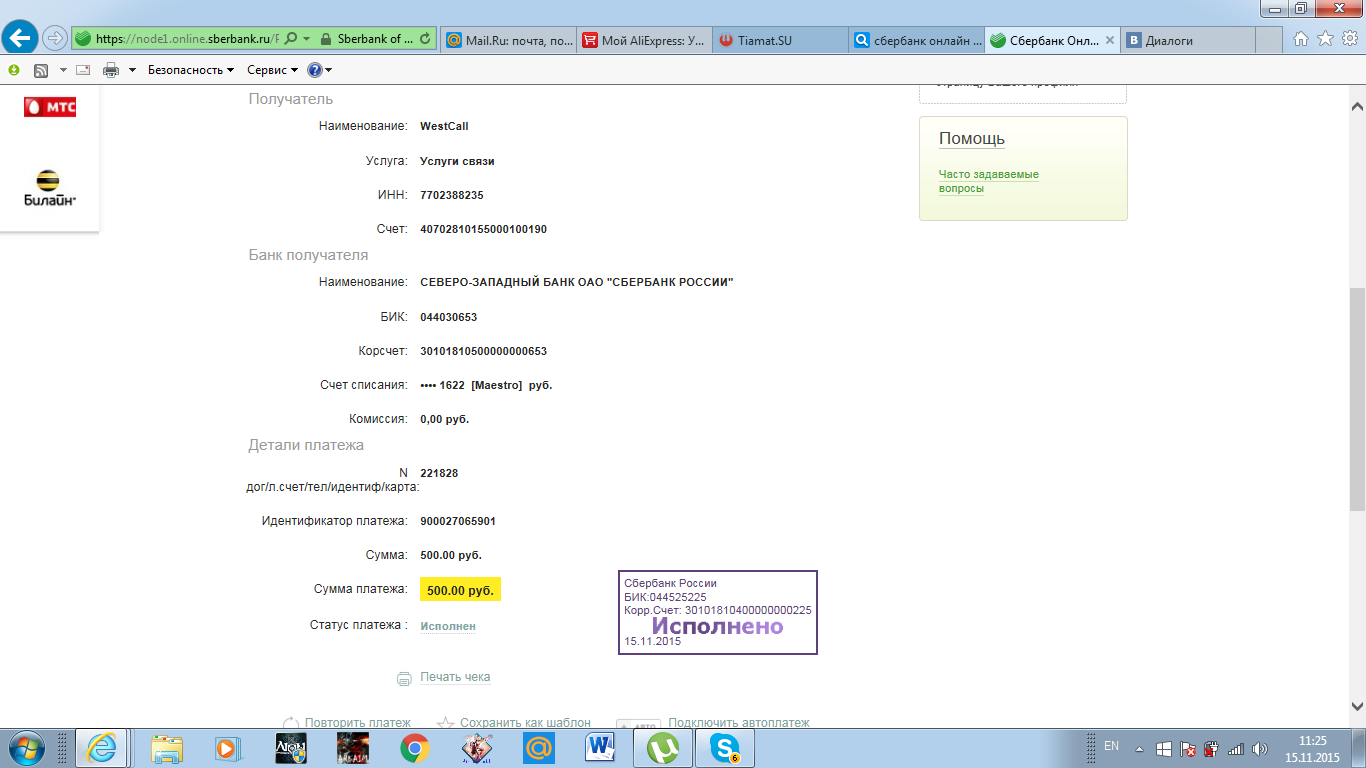Switch to the Tiamat.SU tab
Screen dimensions: 1366x768
[x=780, y=41]
